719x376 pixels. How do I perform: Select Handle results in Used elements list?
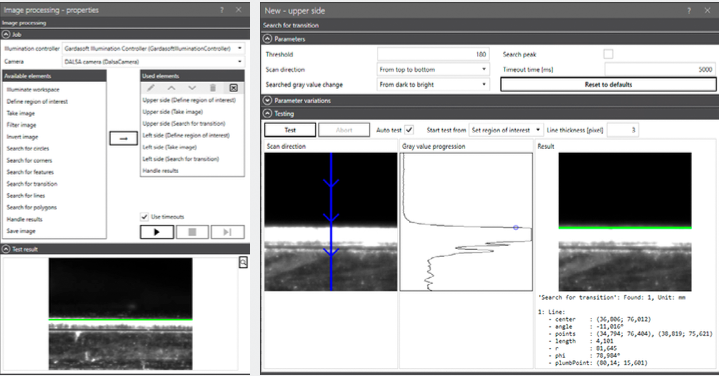pos(160,171)
